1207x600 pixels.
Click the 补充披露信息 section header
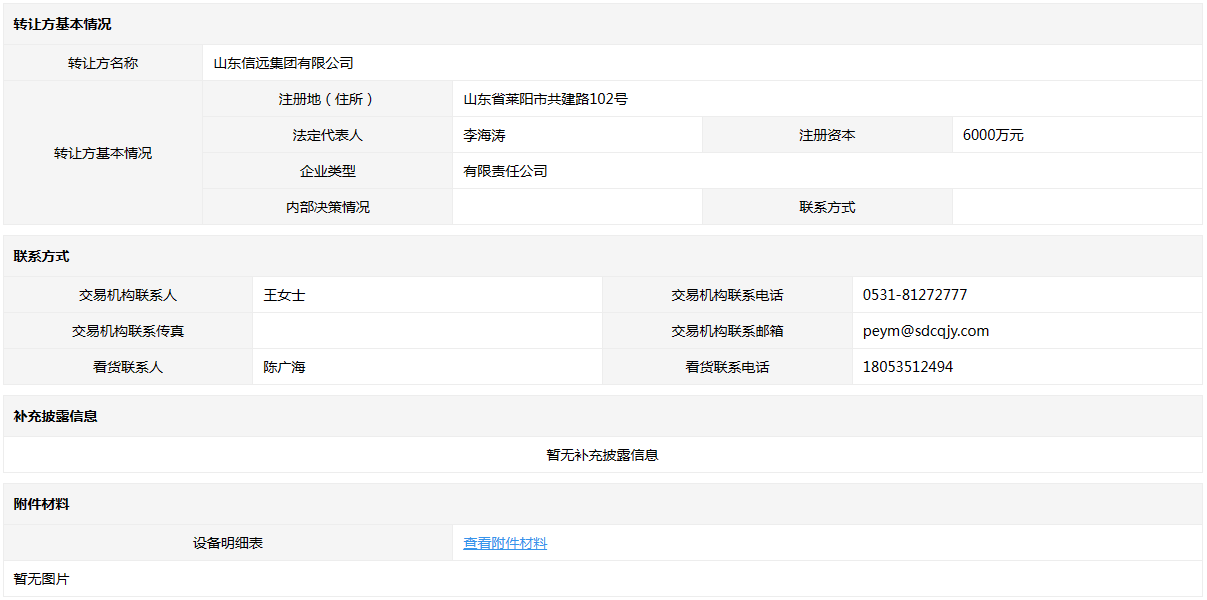[x=55, y=416]
